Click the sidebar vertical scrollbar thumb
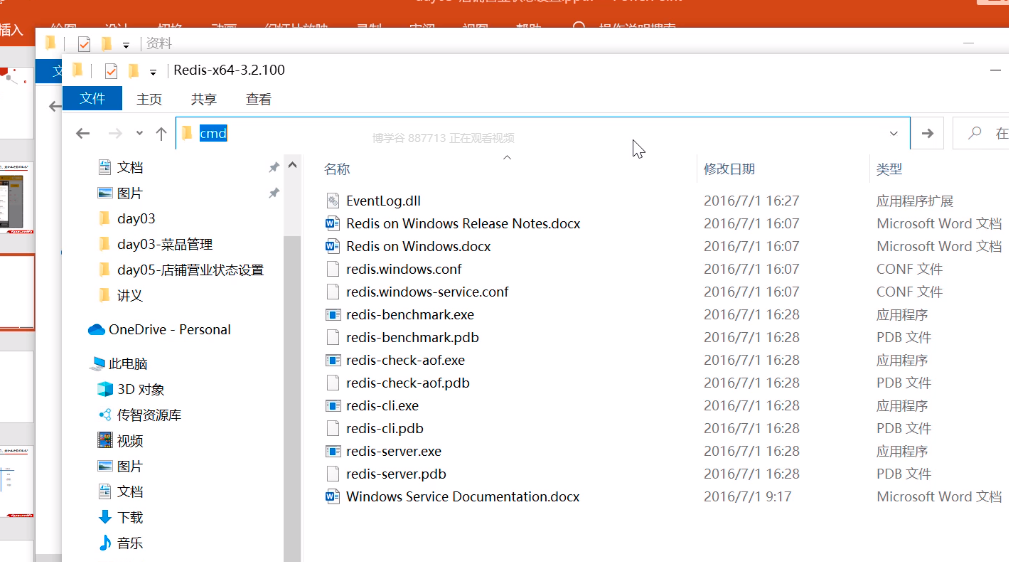1009x562 pixels. [x=292, y=397]
